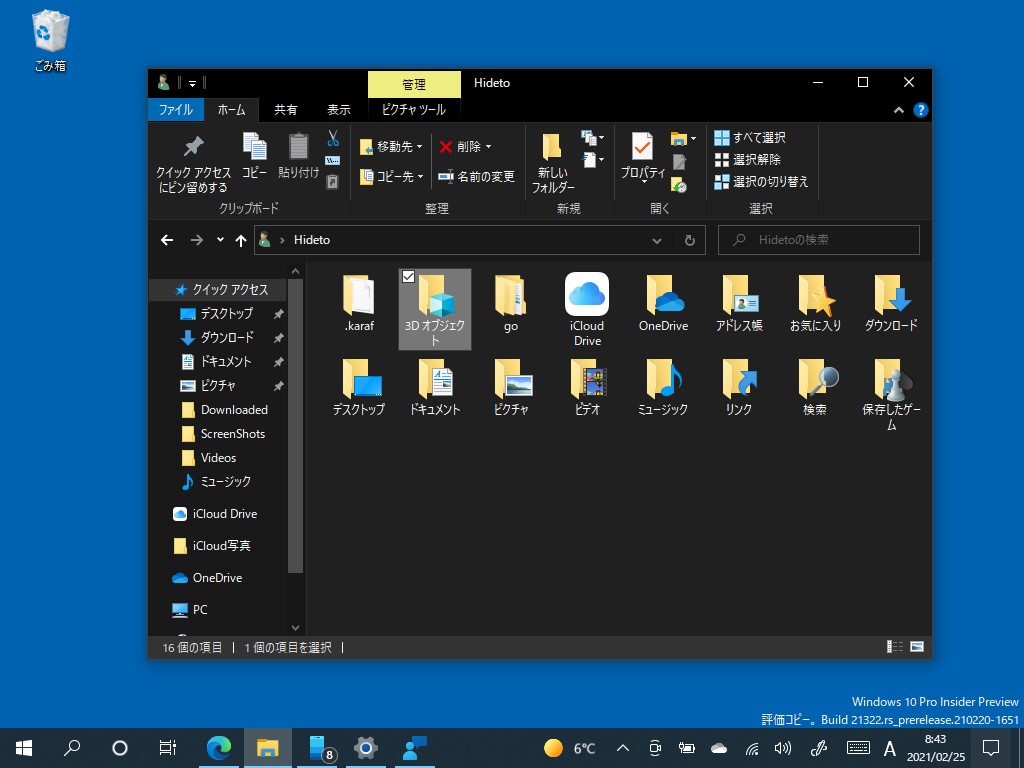1024x768 pixels.
Task: Open Downloaded in the navigation pane
Action: (x=225, y=409)
